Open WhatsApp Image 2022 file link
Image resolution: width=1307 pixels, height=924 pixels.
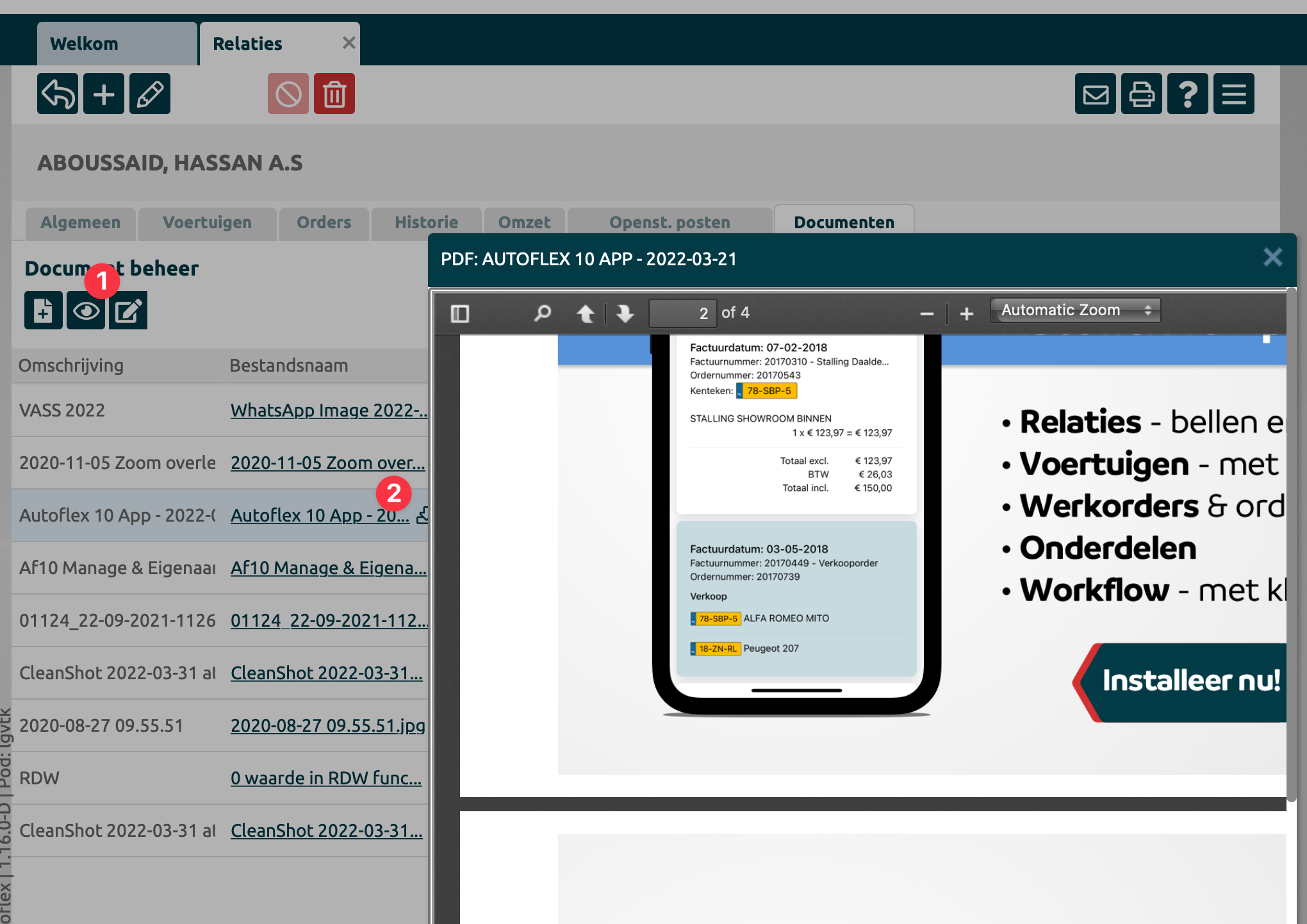click(328, 410)
